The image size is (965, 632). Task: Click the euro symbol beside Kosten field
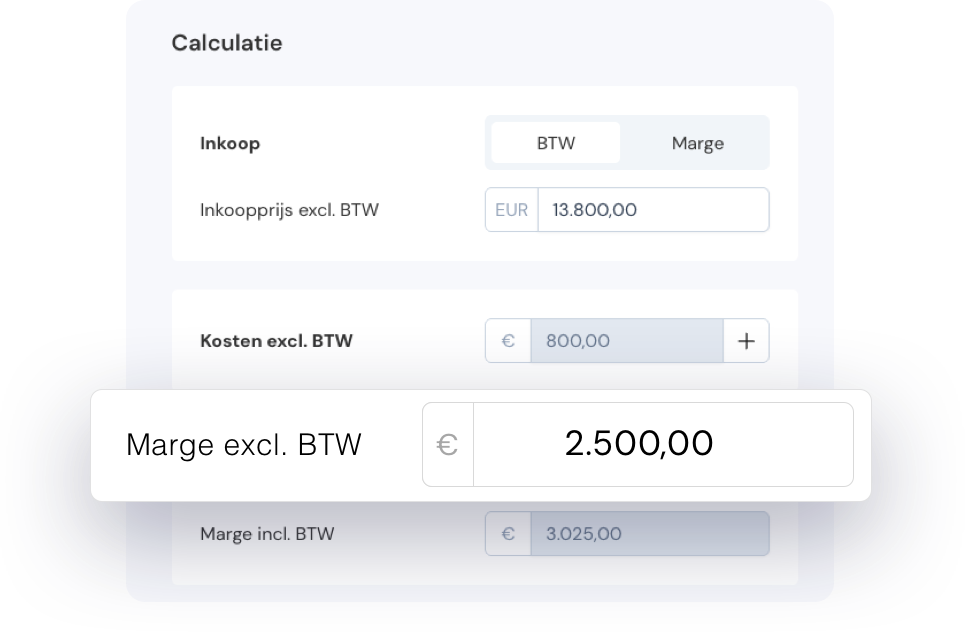click(508, 341)
